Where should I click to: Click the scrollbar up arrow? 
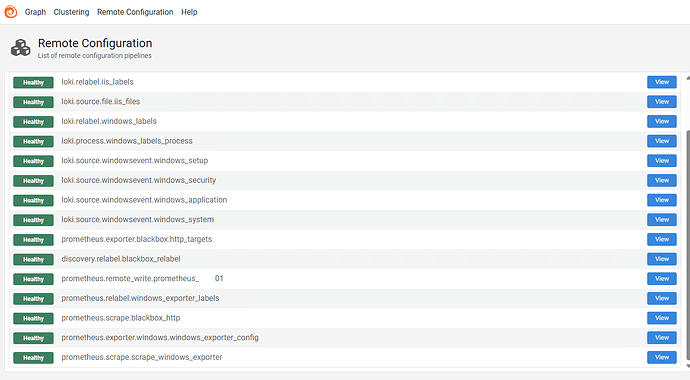(x=688, y=78)
